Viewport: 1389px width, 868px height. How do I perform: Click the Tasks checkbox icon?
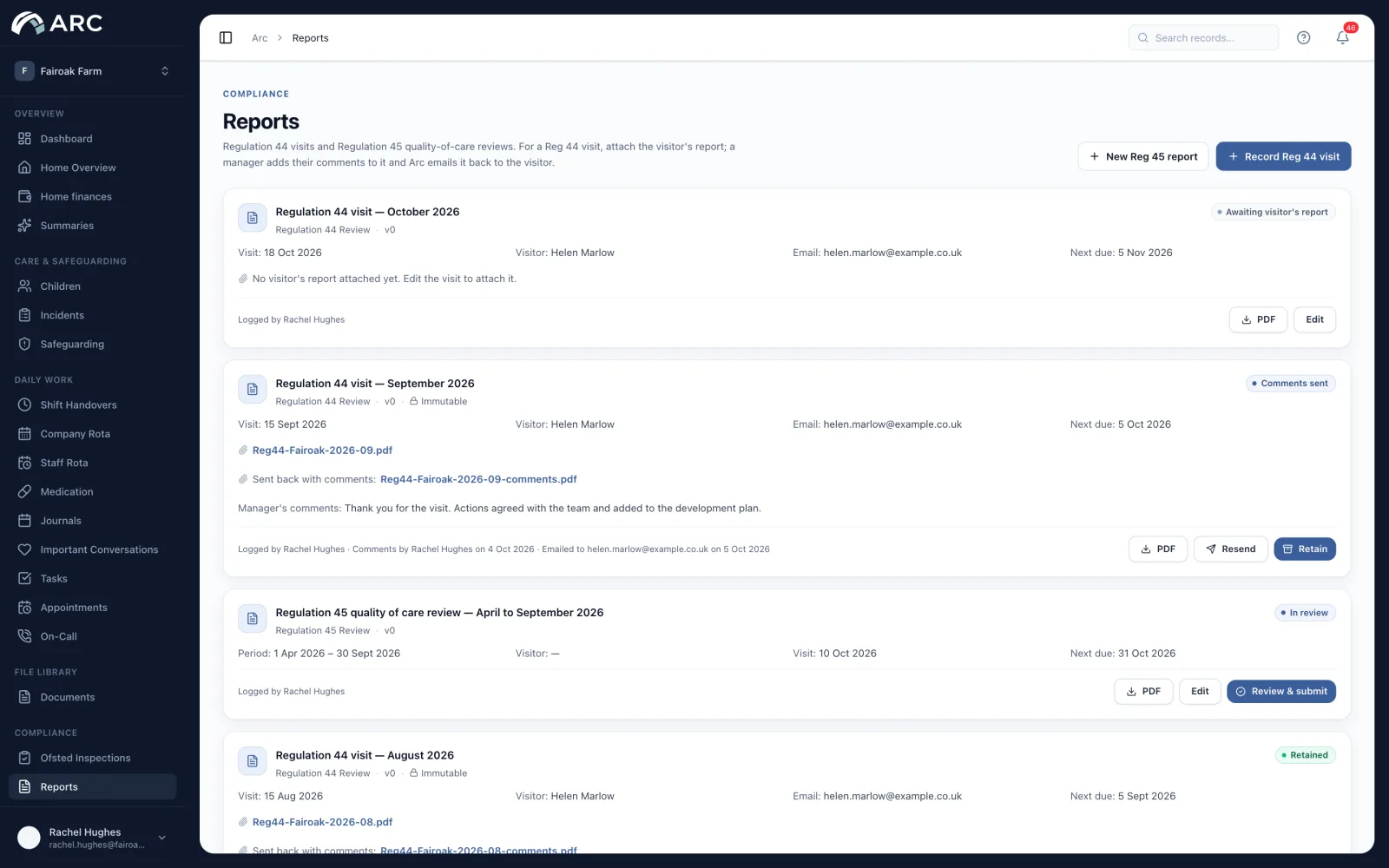pos(24,578)
